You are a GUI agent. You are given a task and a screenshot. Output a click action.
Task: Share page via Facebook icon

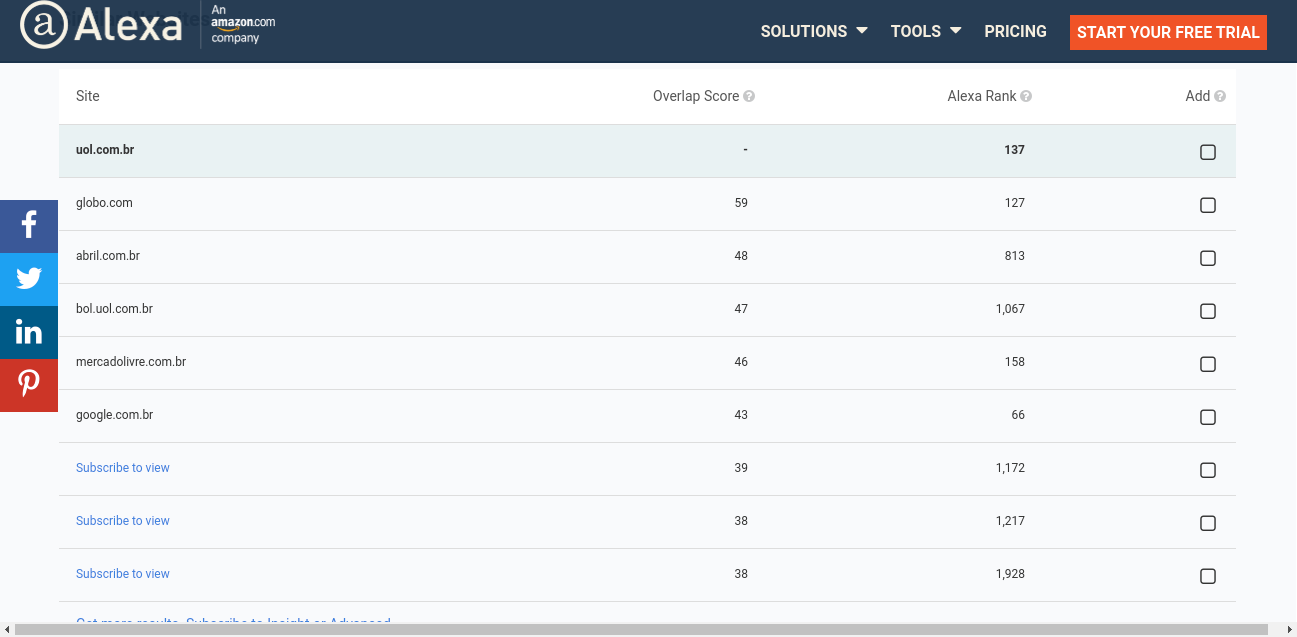point(29,226)
